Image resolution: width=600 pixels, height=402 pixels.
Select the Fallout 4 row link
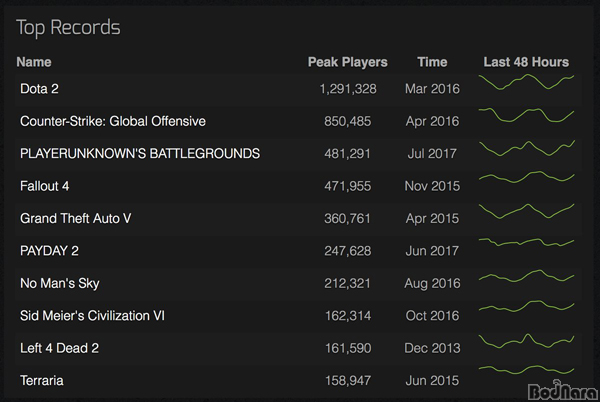[44, 186]
